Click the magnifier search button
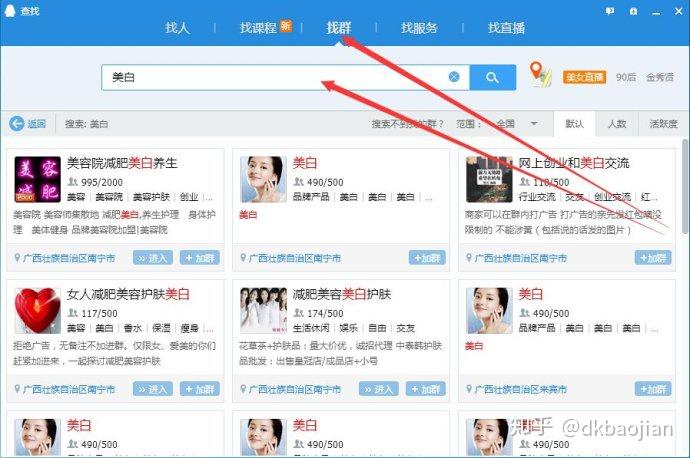The height and width of the screenshot is (458, 690). point(491,77)
